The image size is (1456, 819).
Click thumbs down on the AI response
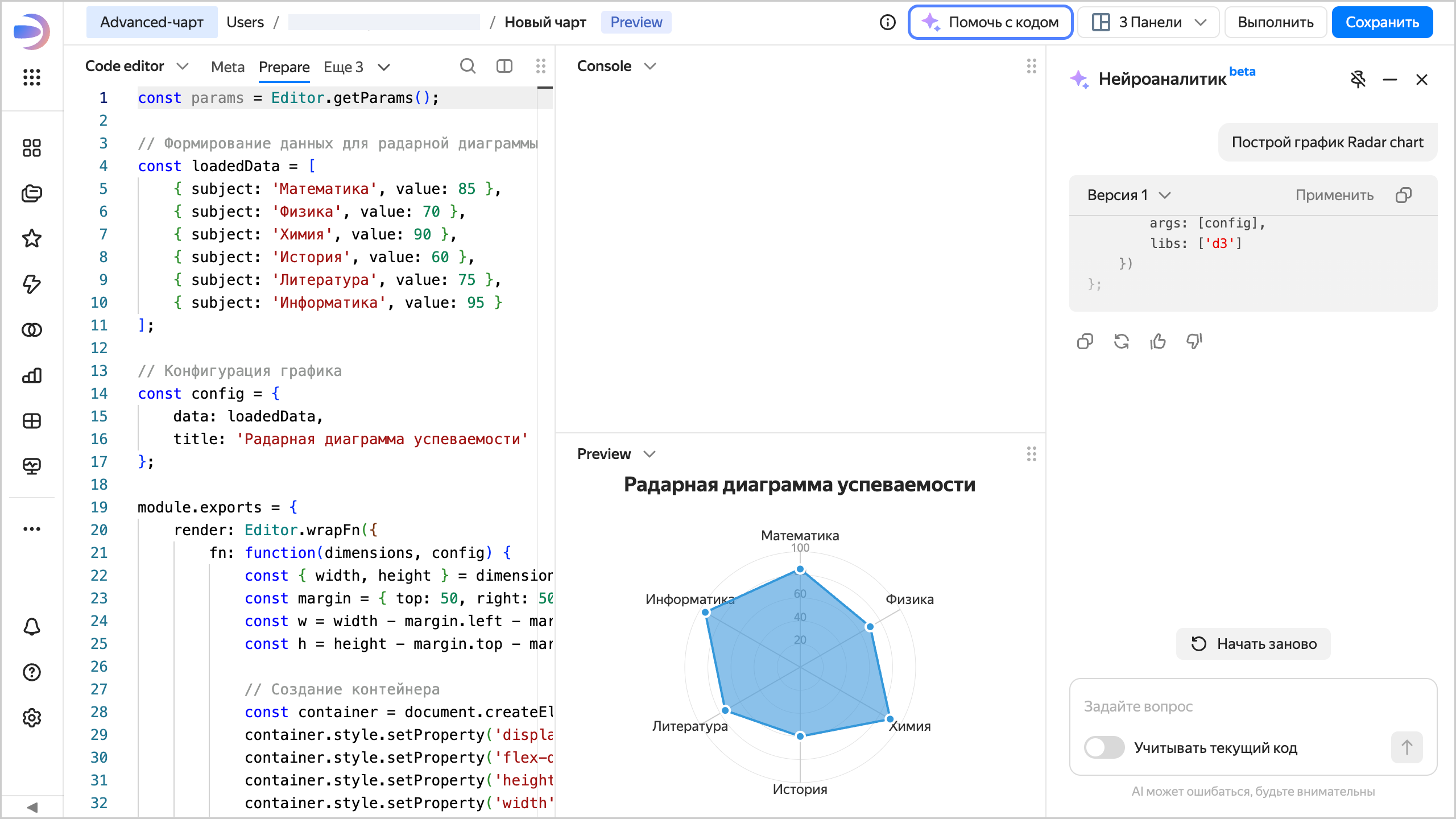1194,341
